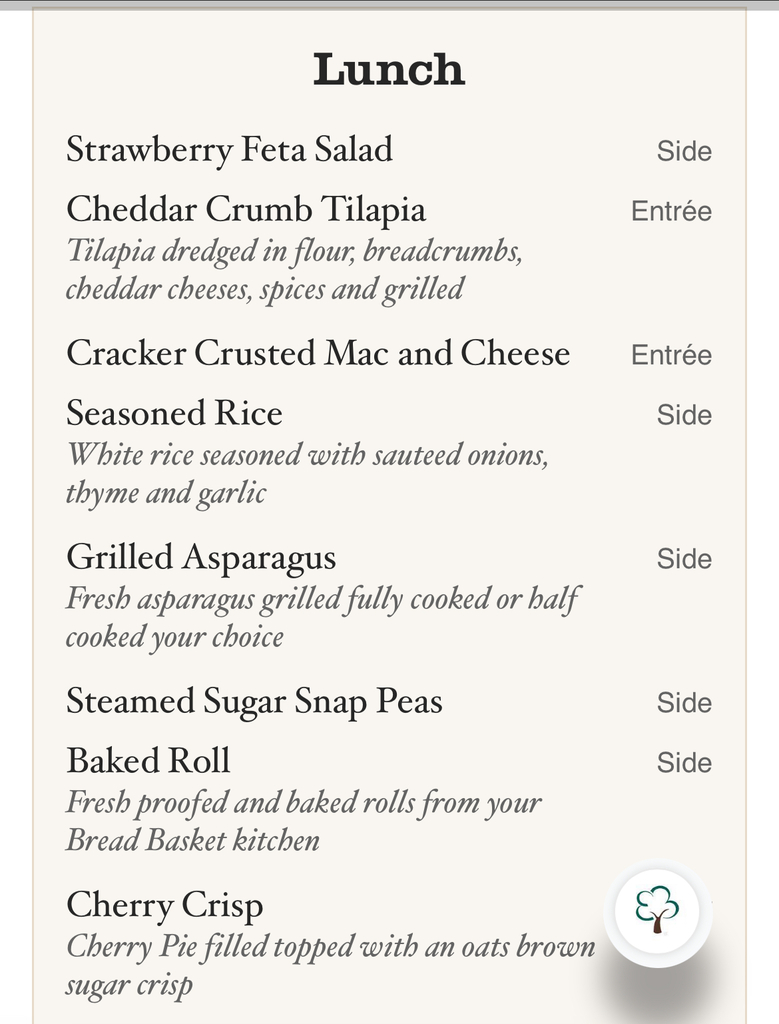Viewport: 779px width, 1024px height.
Task: Select the Cheddar Crumb Tilapia entrée
Action: tap(246, 210)
